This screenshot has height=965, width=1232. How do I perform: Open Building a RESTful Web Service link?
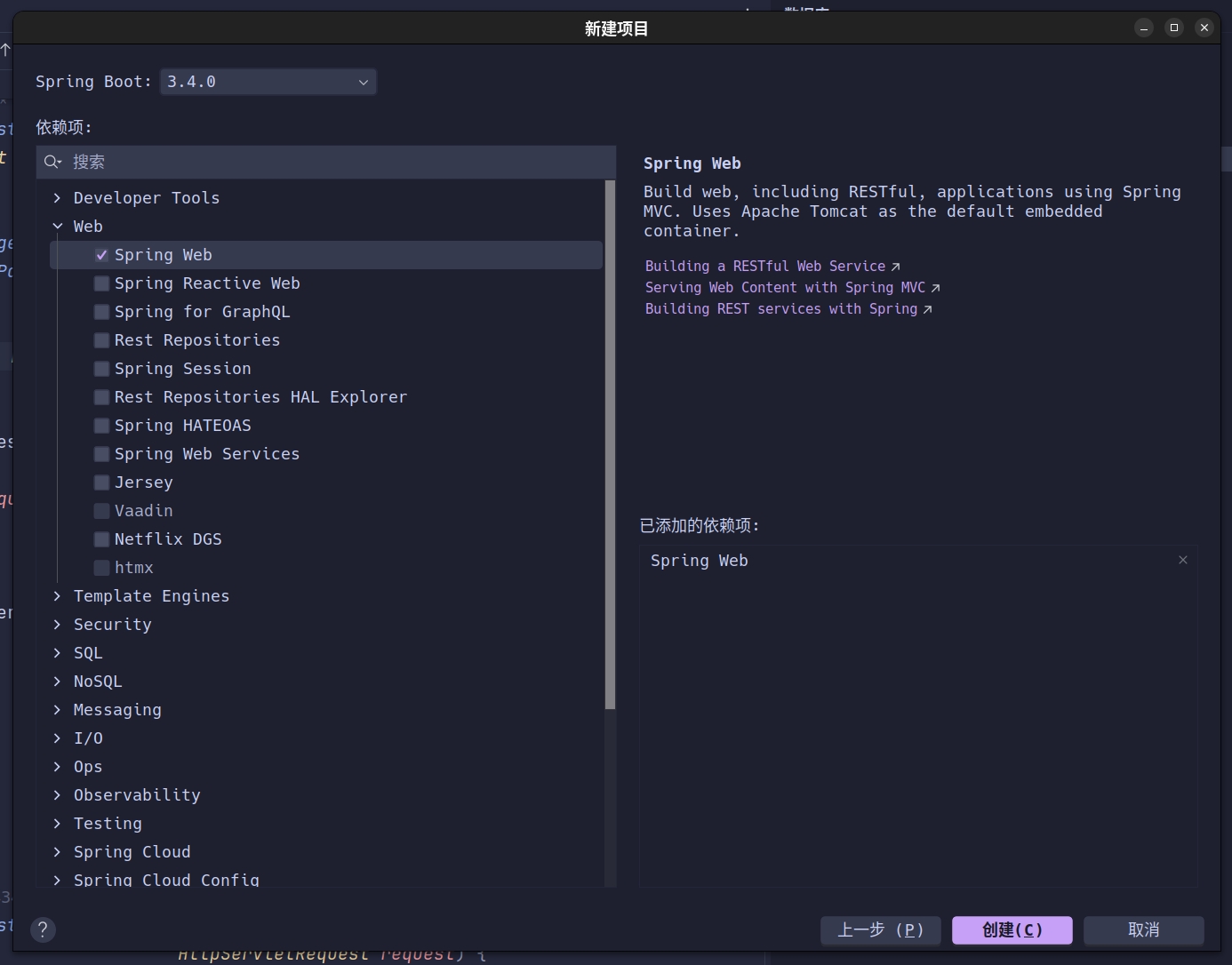pos(765,267)
